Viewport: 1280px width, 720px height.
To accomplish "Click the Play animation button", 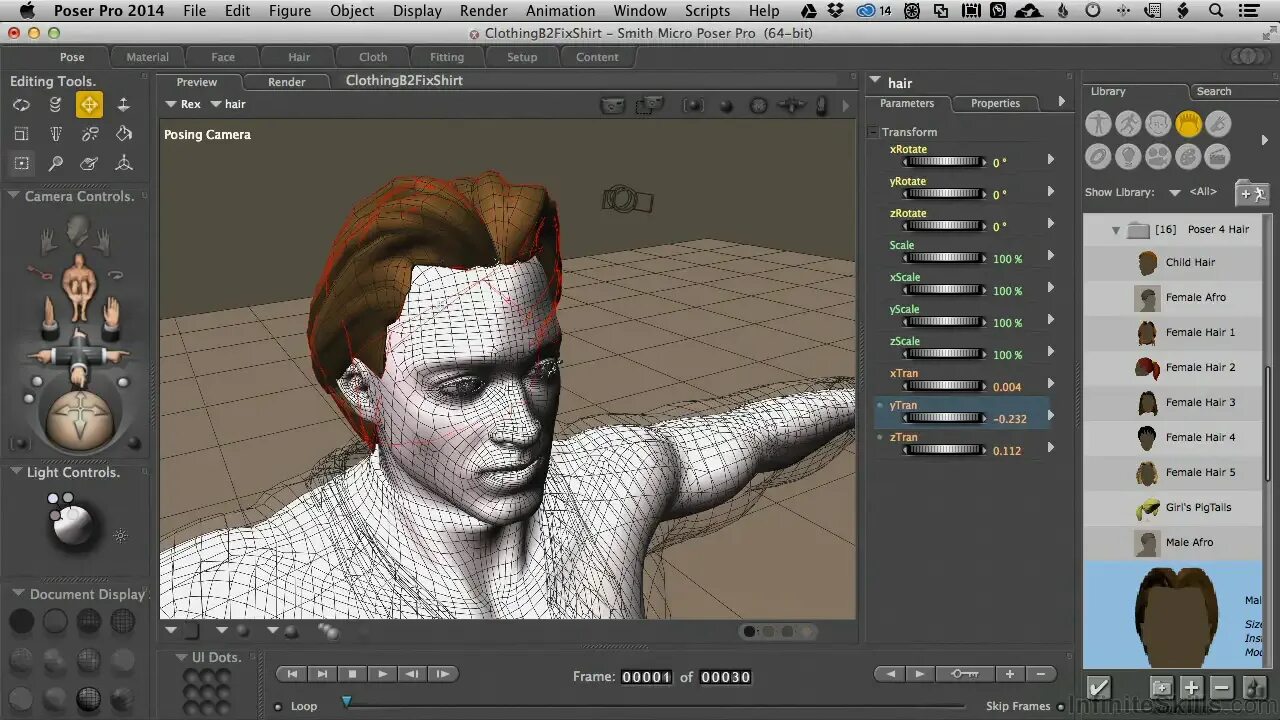I will [382, 674].
